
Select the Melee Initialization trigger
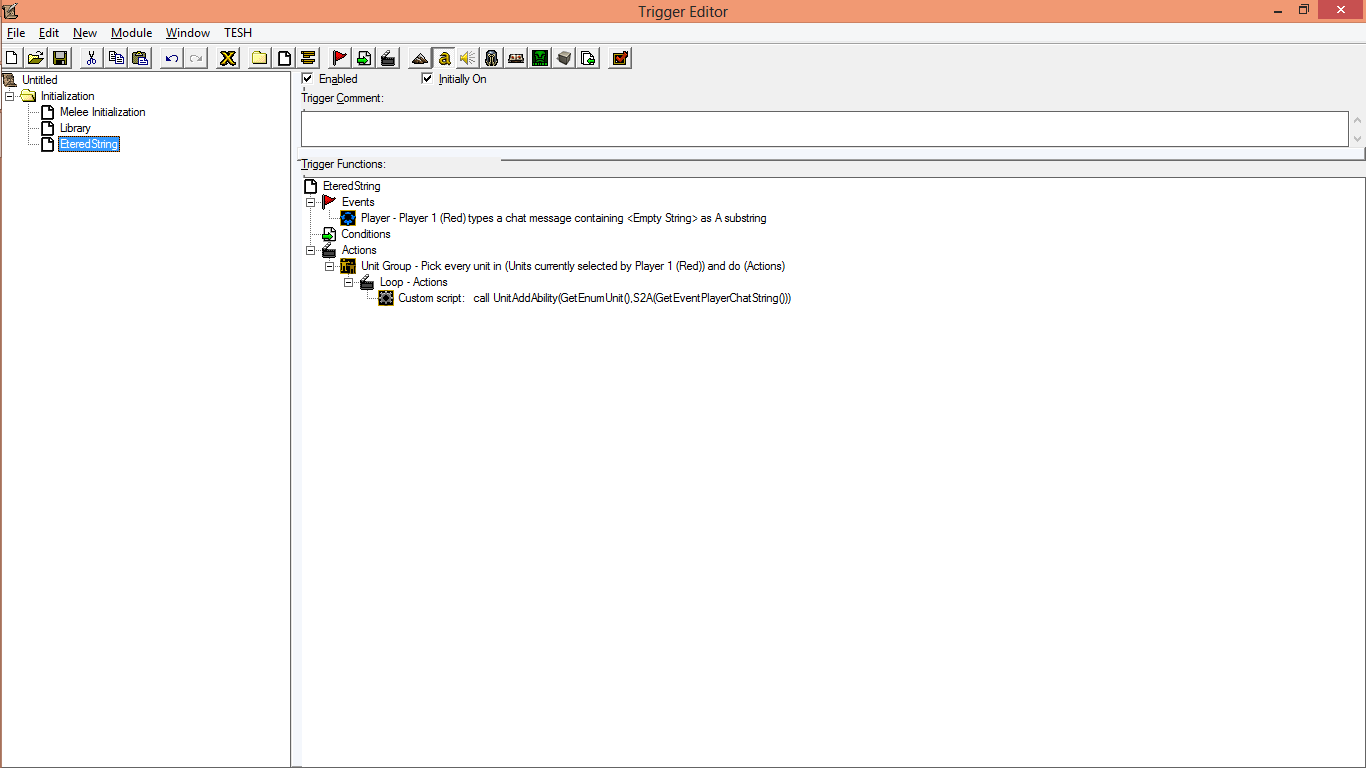click(x=103, y=112)
